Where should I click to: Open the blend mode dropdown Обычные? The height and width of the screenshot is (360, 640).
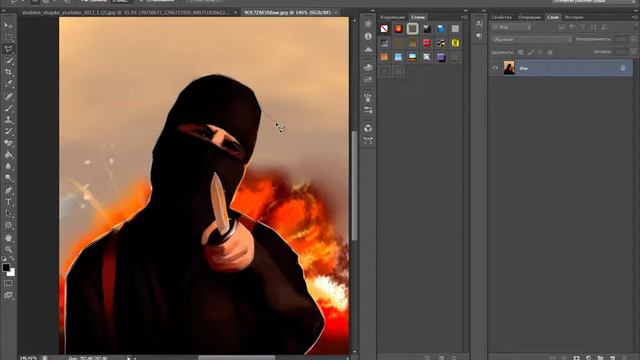(532, 40)
